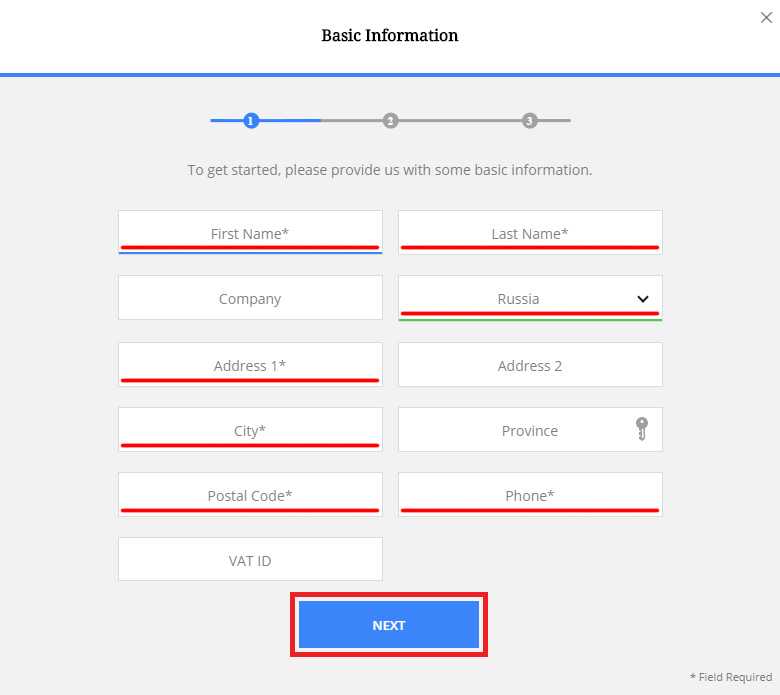The height and width of the screenshot is (695, 780).
Task: Select the Address 2 input
Action: coord(530,365)
